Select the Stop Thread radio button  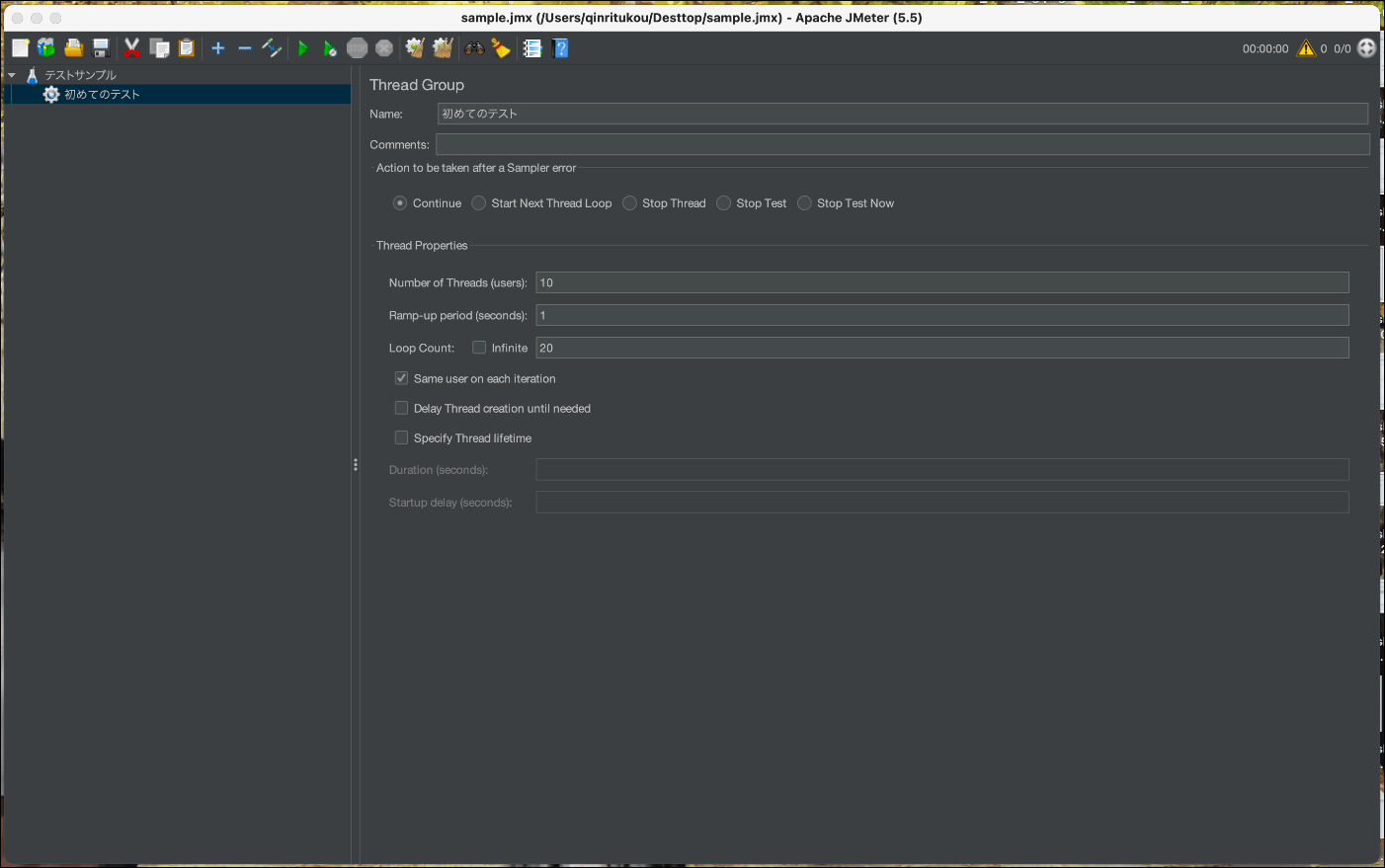pos(629,203)
